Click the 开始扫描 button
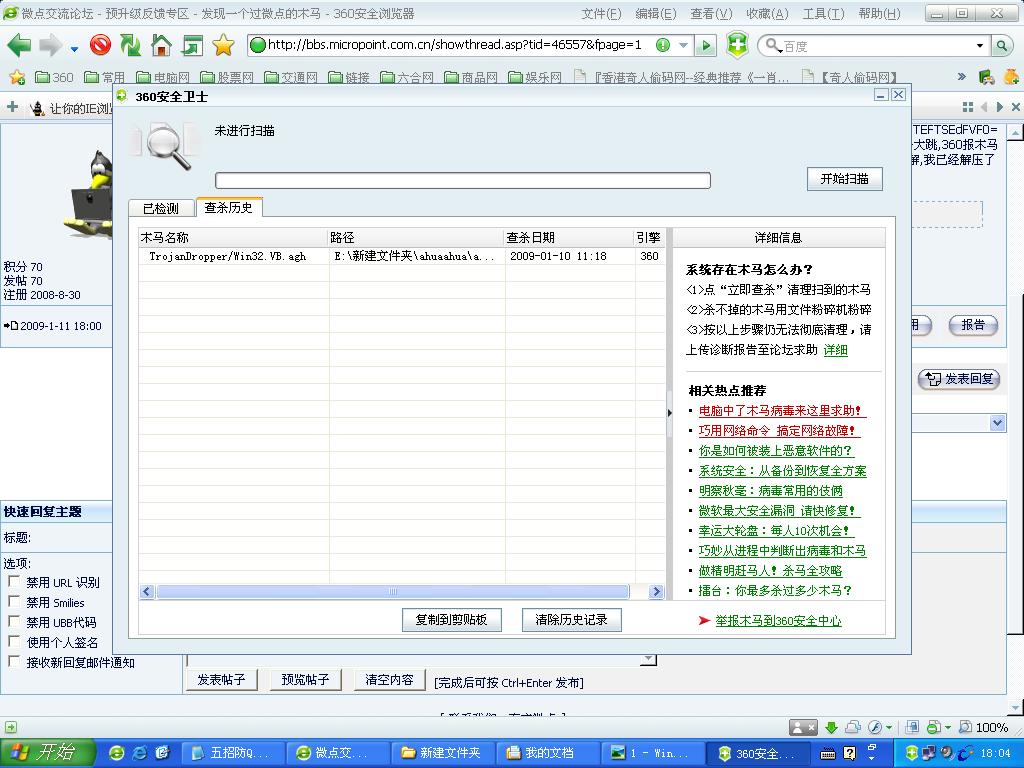The width and height of the screenshot is (1024, 768). tap(844, 178)
